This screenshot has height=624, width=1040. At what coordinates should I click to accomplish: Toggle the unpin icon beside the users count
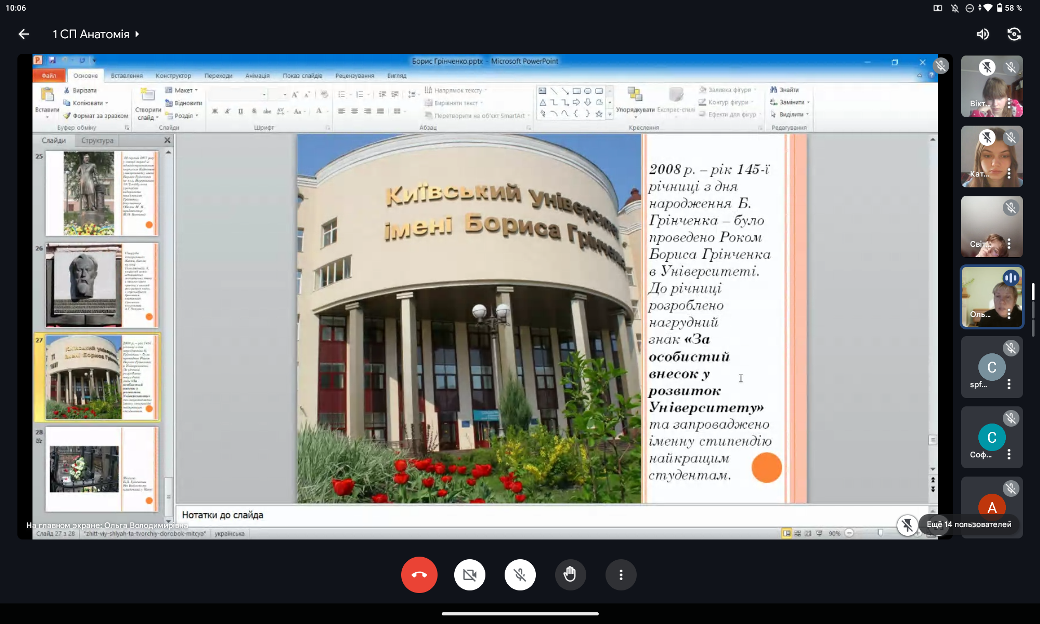click(x=907, y=524)
